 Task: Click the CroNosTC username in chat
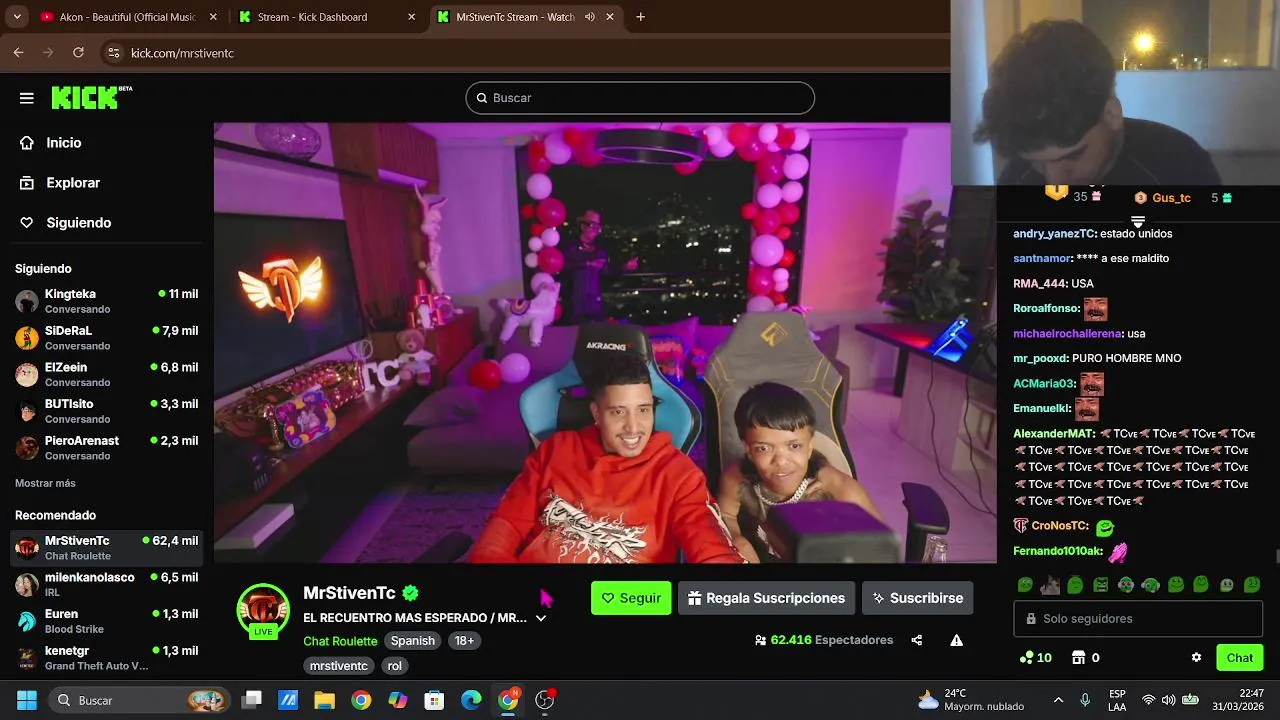[1060, 526]
